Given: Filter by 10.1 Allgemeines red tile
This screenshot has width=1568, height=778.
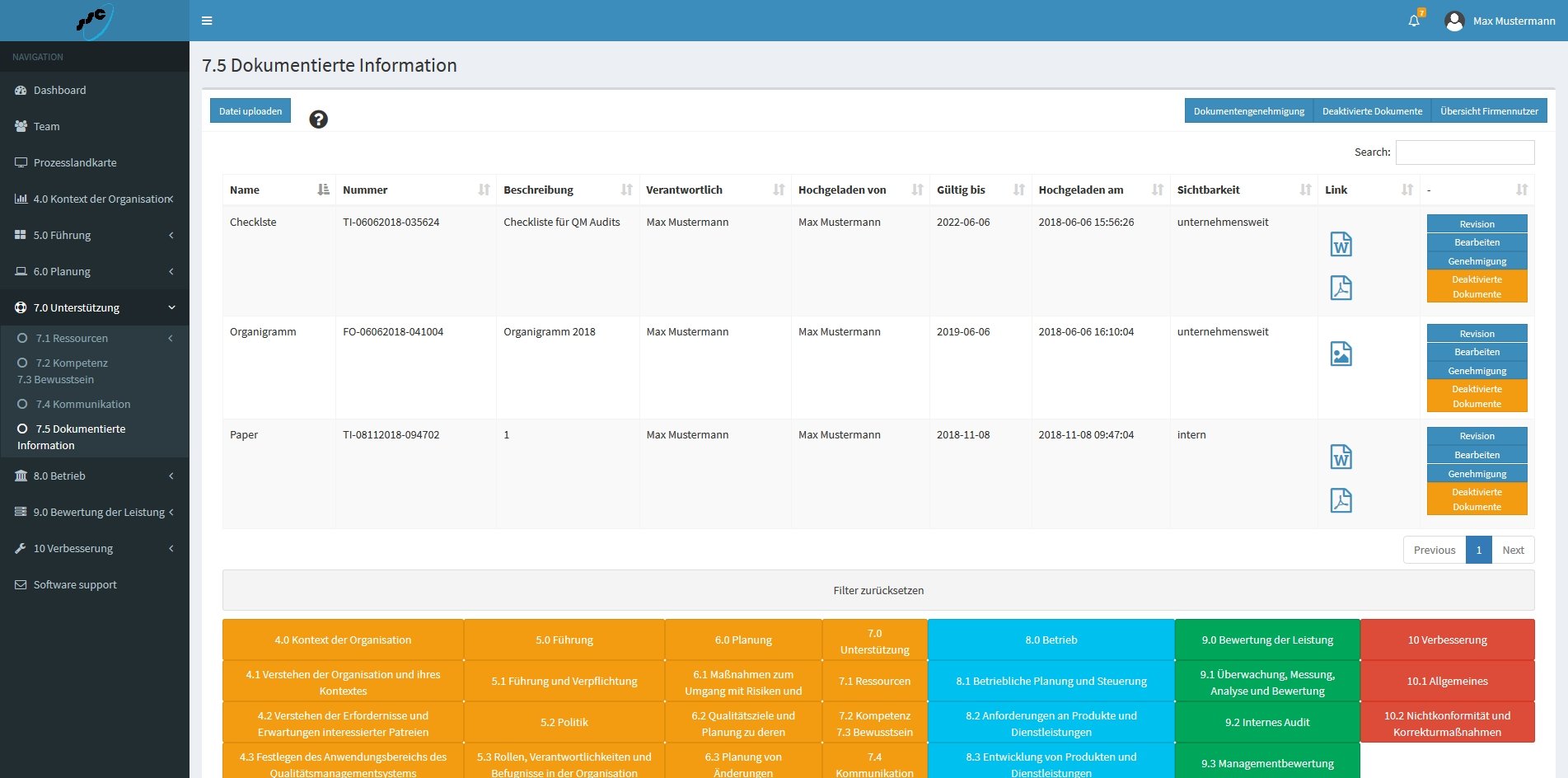Looking at the screenshot, I should 1447,681.
